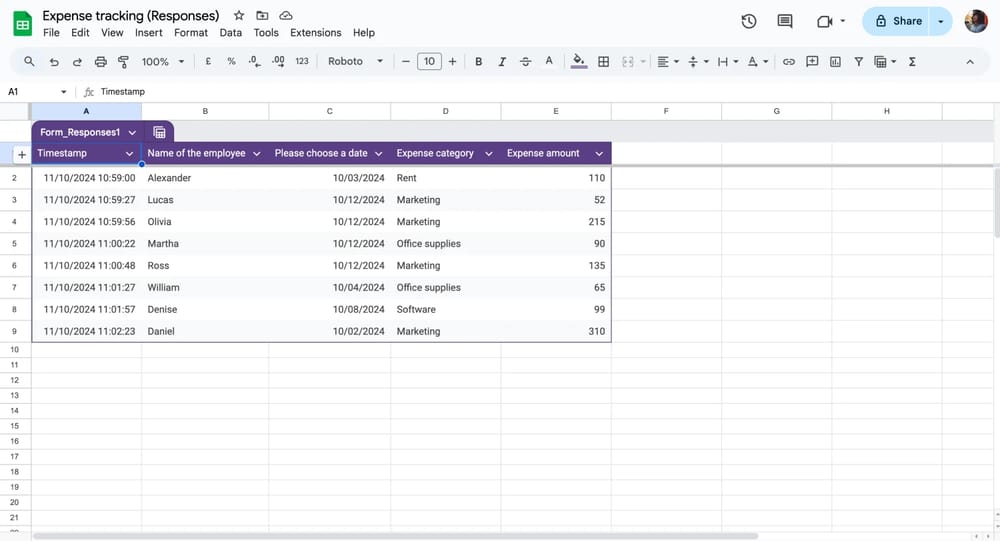Open the version history clock icon
The width and height of the screenshot is (1000, 541).
click(748, 21)
